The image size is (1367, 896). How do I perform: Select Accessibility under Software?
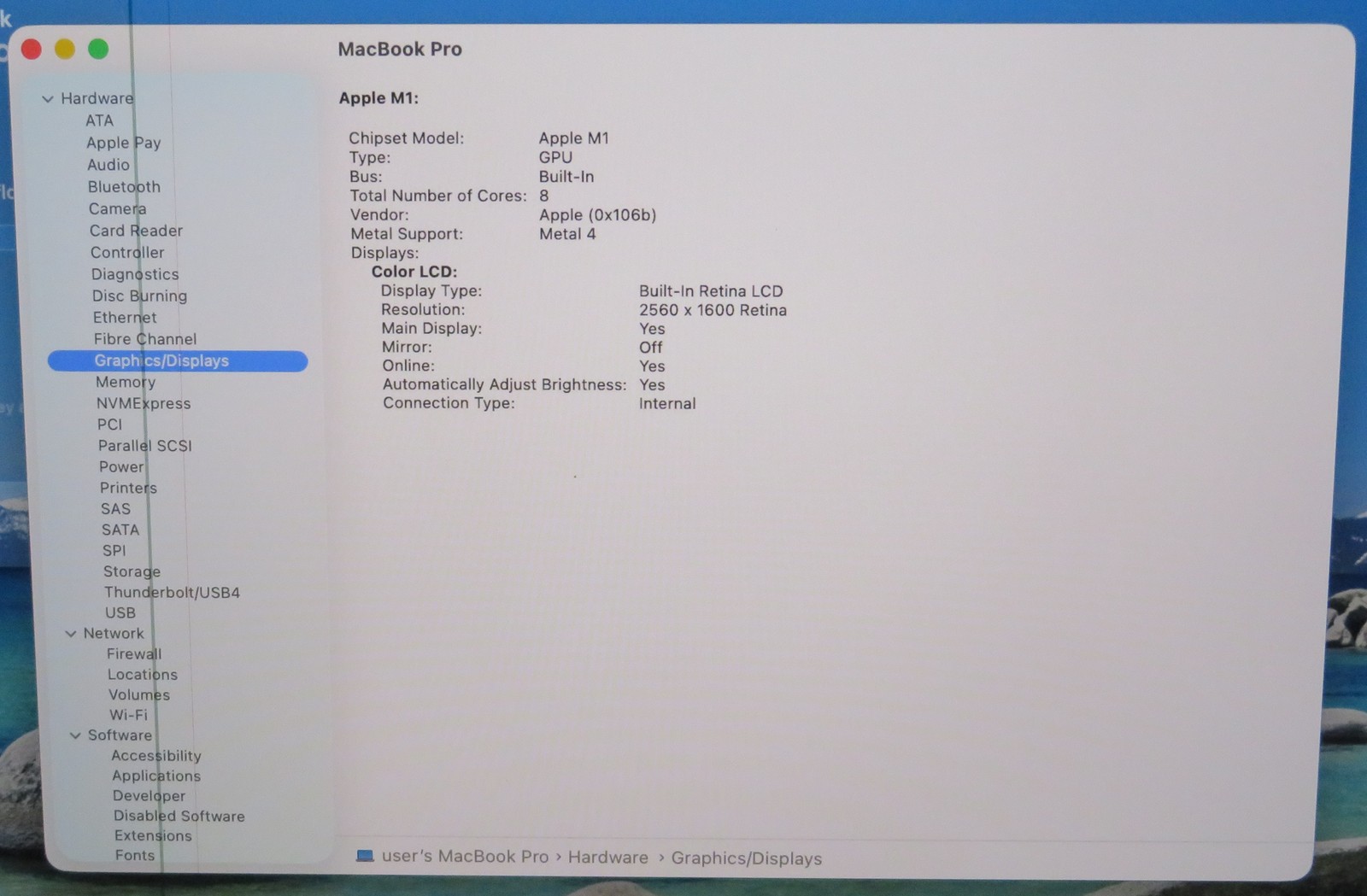pyautogui.click(x=156, y=756)
